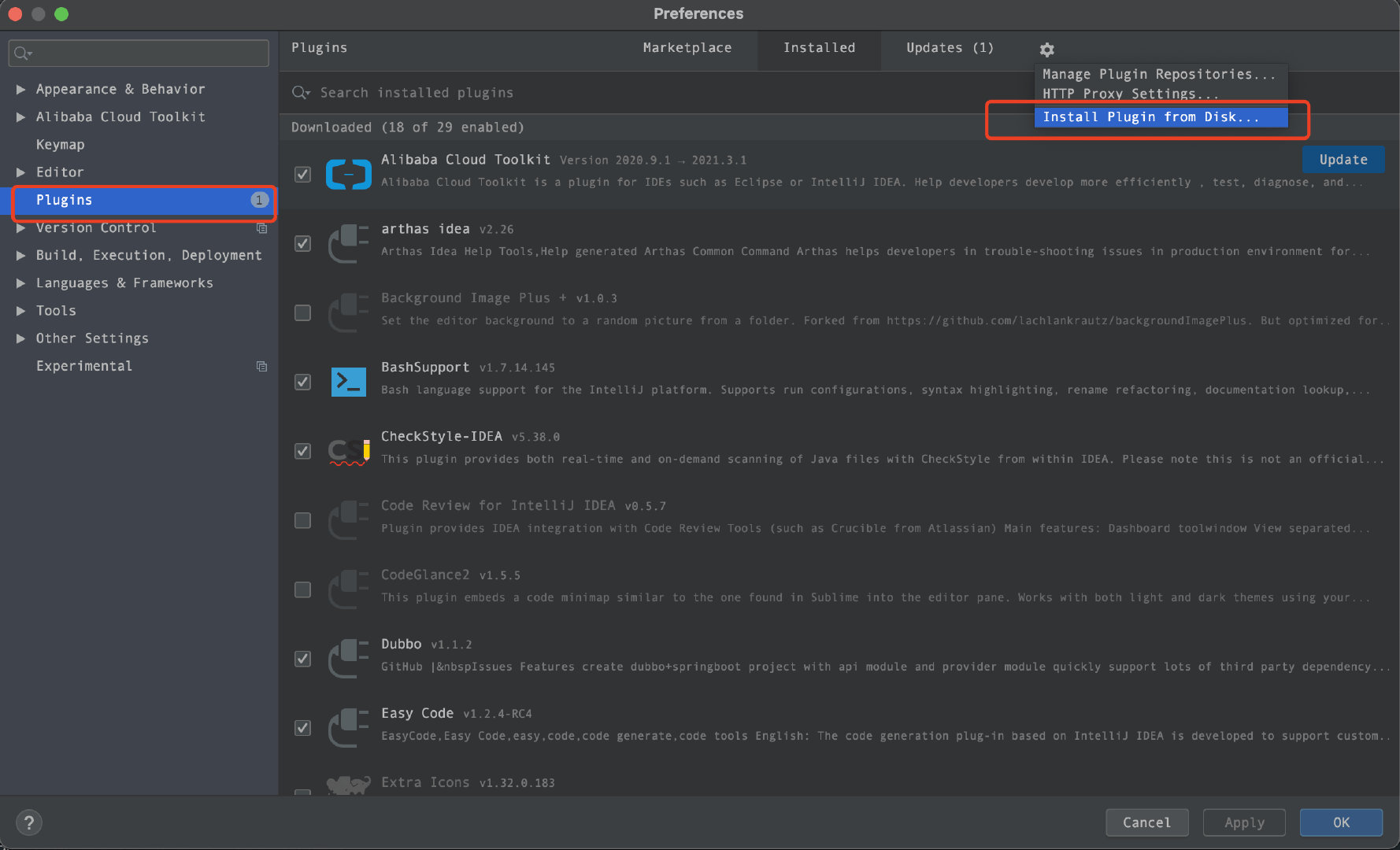Screen dimensions: 1400x850
Task: Expand the Version Control settings arrow
Action: coord(20,227)
